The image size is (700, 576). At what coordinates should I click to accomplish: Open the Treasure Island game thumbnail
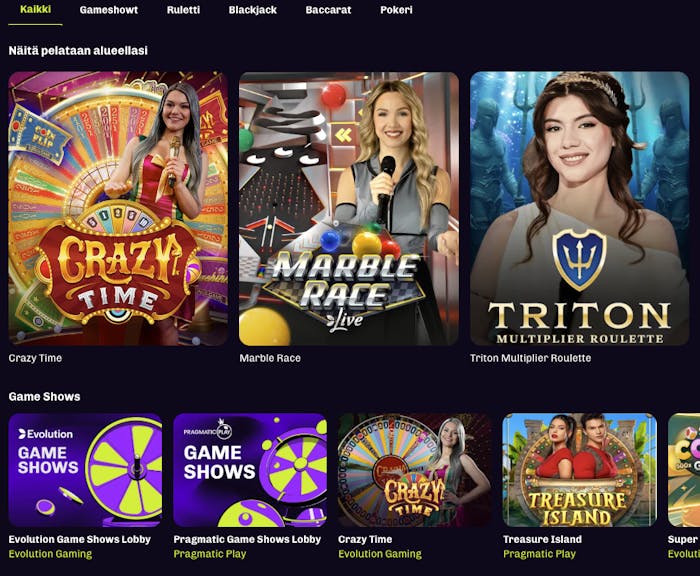(579, 470)
